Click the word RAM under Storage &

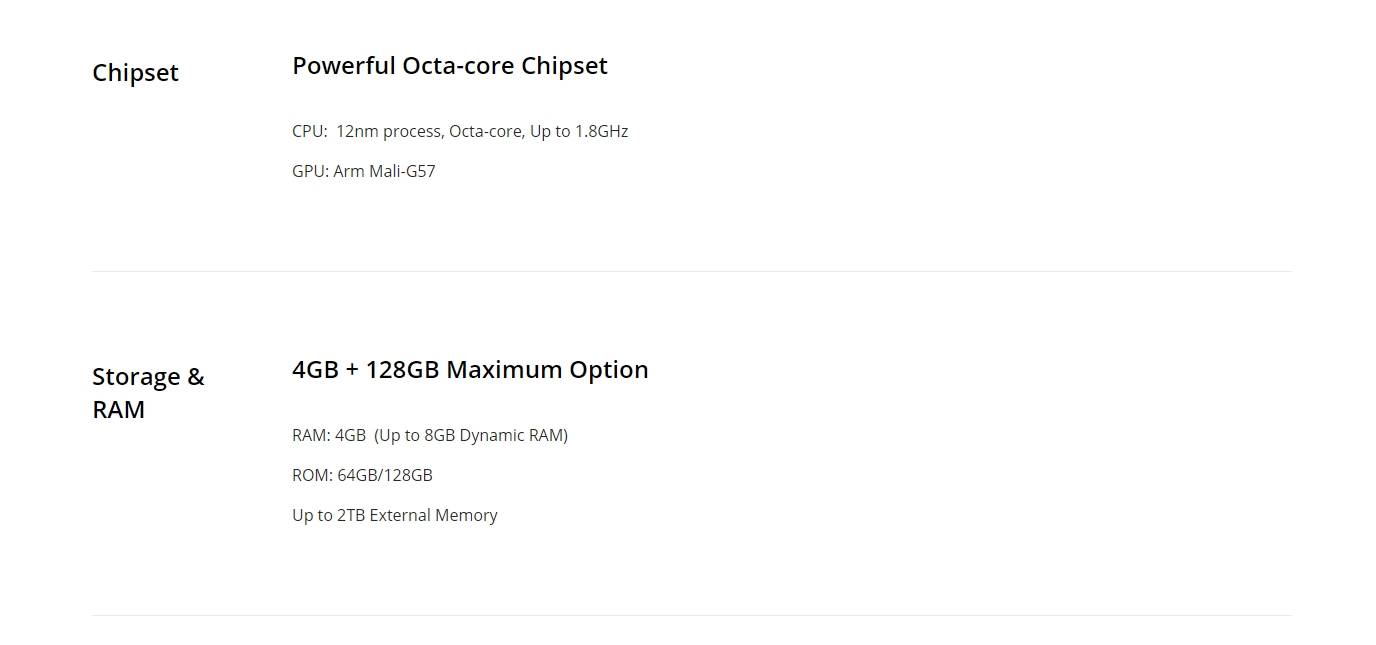point(119,409)
